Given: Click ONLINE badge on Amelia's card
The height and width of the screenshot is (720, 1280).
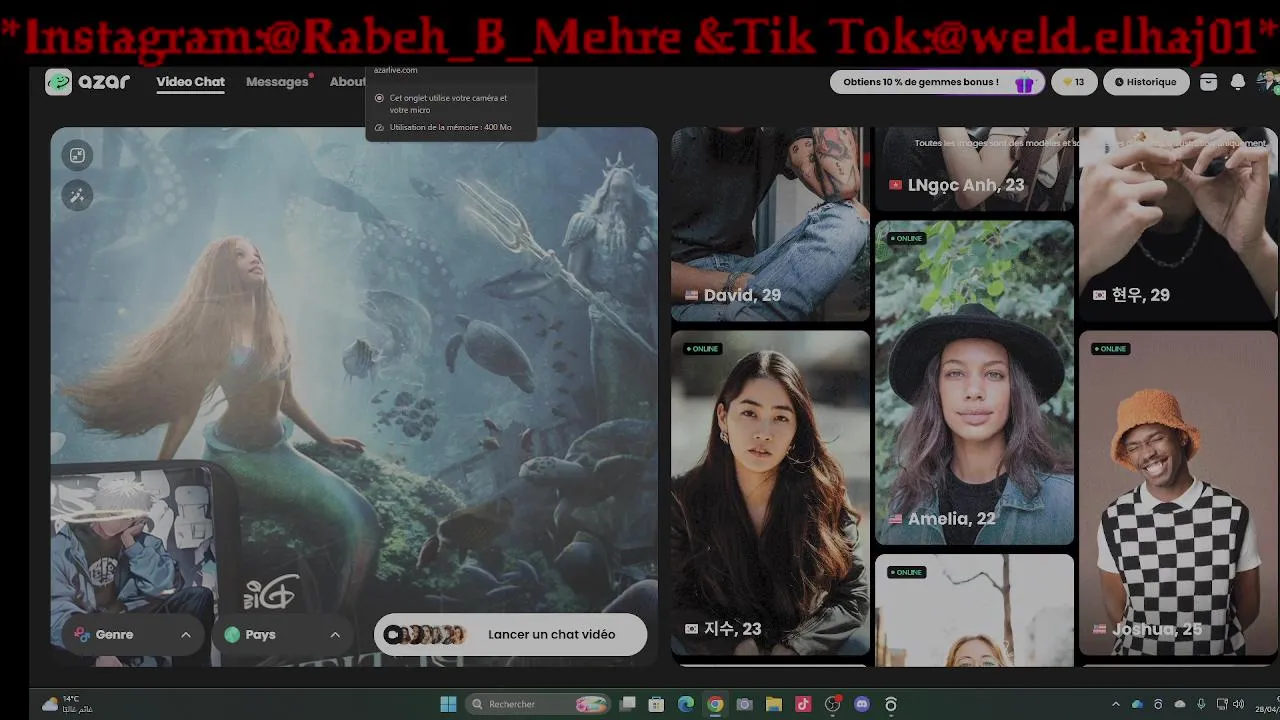Looking at the screenshot, I should tap(907, 238).
